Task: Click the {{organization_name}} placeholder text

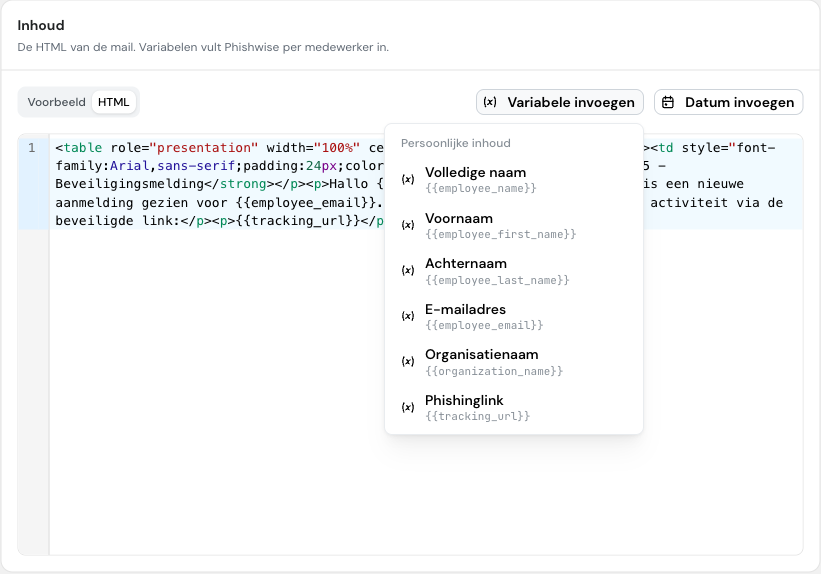Action: coord(494,371)
